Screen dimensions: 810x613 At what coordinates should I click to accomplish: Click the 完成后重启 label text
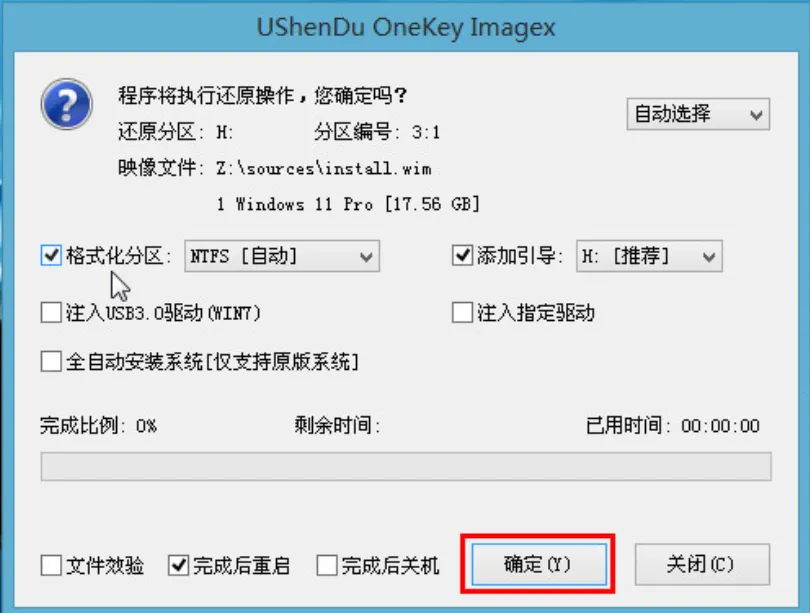[241, 566]
